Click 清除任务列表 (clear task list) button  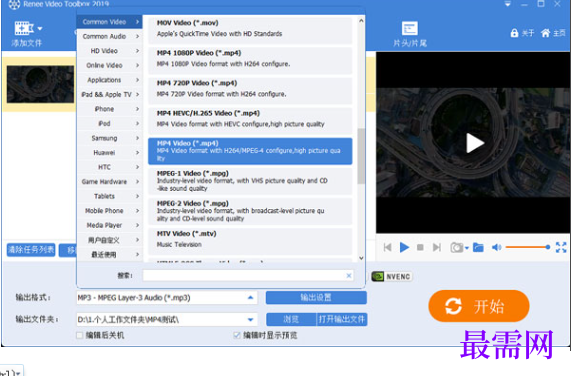coord(31,250)
